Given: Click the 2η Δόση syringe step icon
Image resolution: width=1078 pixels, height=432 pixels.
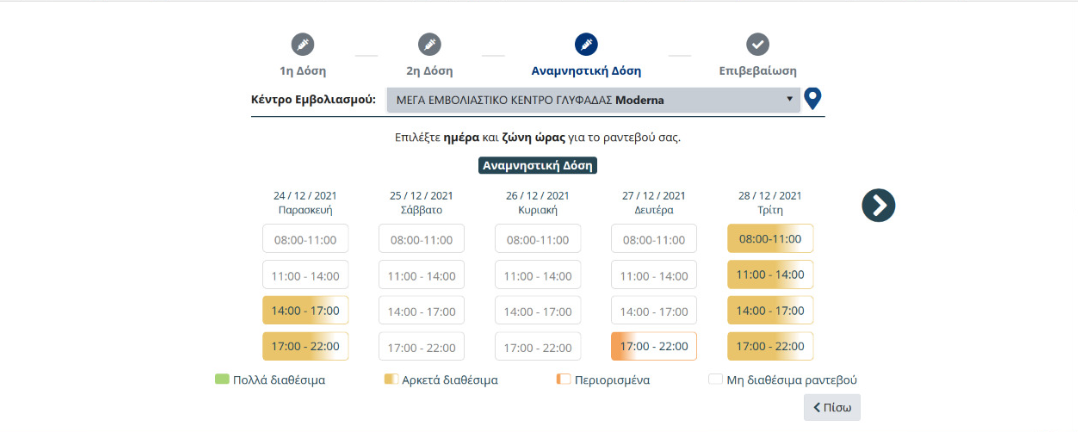Looking at the screenshot, I should click(429, 44).
